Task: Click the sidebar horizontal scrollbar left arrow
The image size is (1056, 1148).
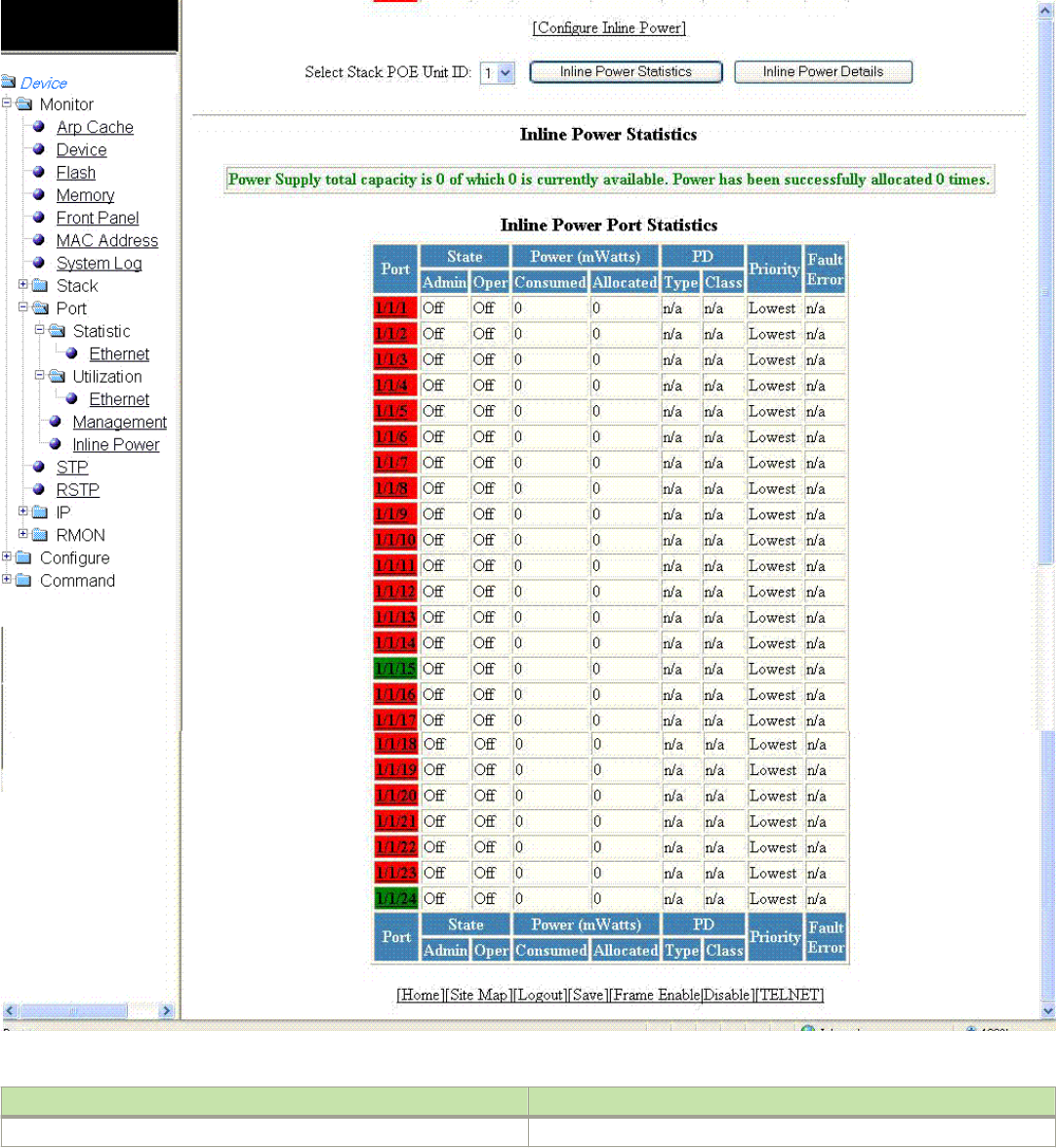Action: click(x=10, y=1011)
